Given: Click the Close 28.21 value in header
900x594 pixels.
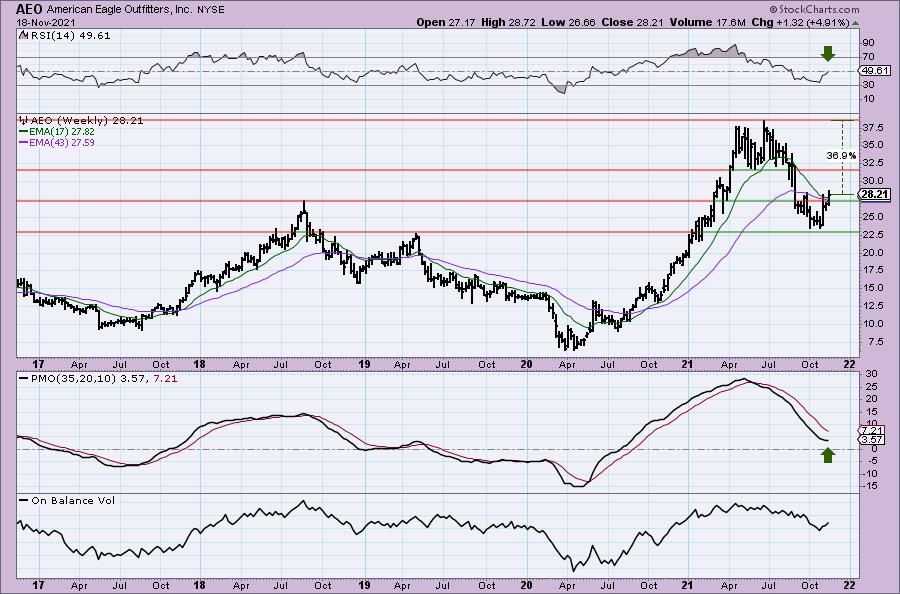Looking at the screenshot, I should coord(633,22).
